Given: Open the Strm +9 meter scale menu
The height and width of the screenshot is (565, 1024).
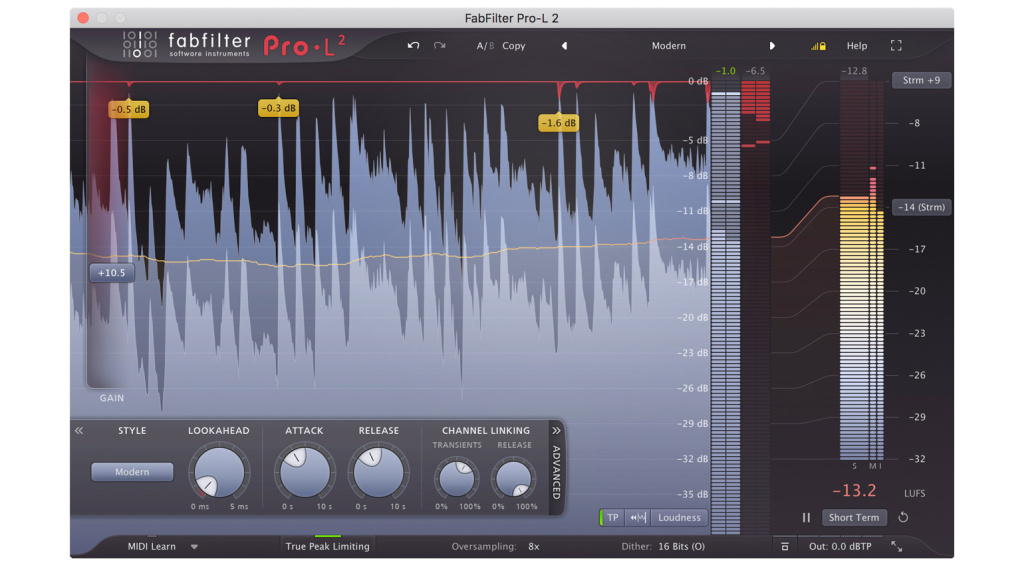Looking at the screenshot, I should (x=921, y=80).
